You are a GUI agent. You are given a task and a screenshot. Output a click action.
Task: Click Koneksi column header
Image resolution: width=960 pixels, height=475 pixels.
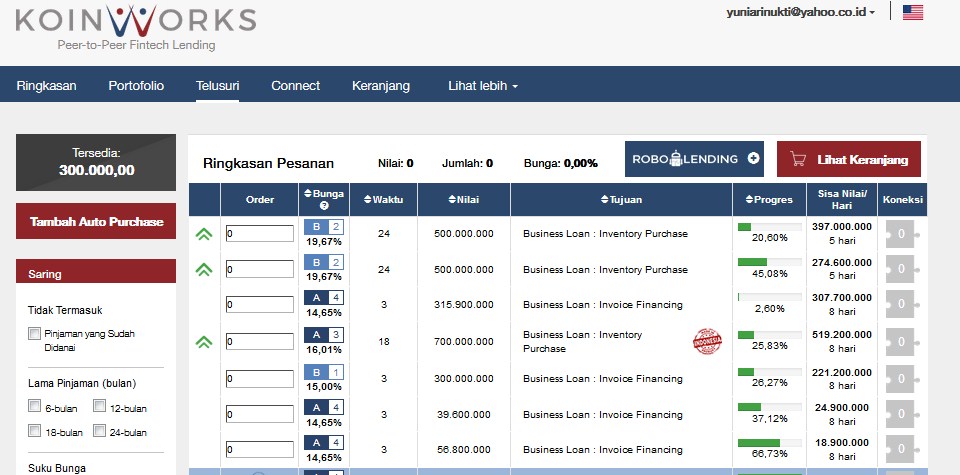click(902, 200)
